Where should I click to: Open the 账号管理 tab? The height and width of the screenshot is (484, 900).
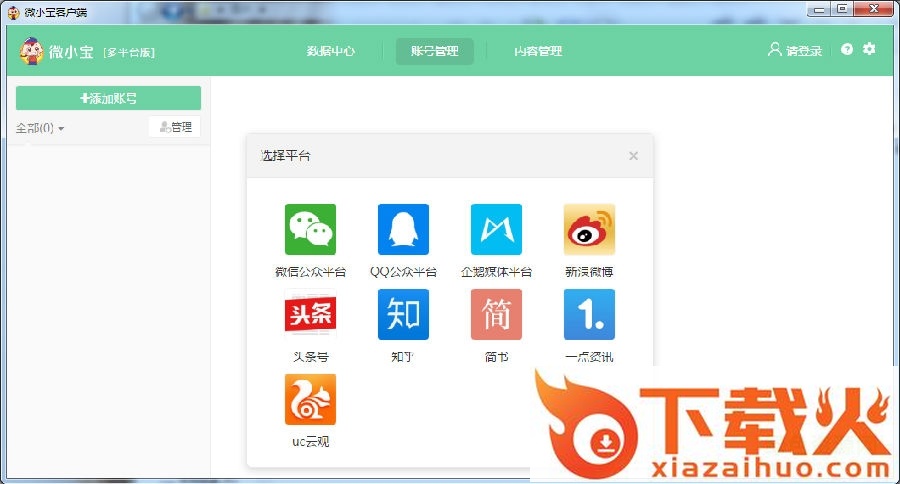(x=435, y=51)
